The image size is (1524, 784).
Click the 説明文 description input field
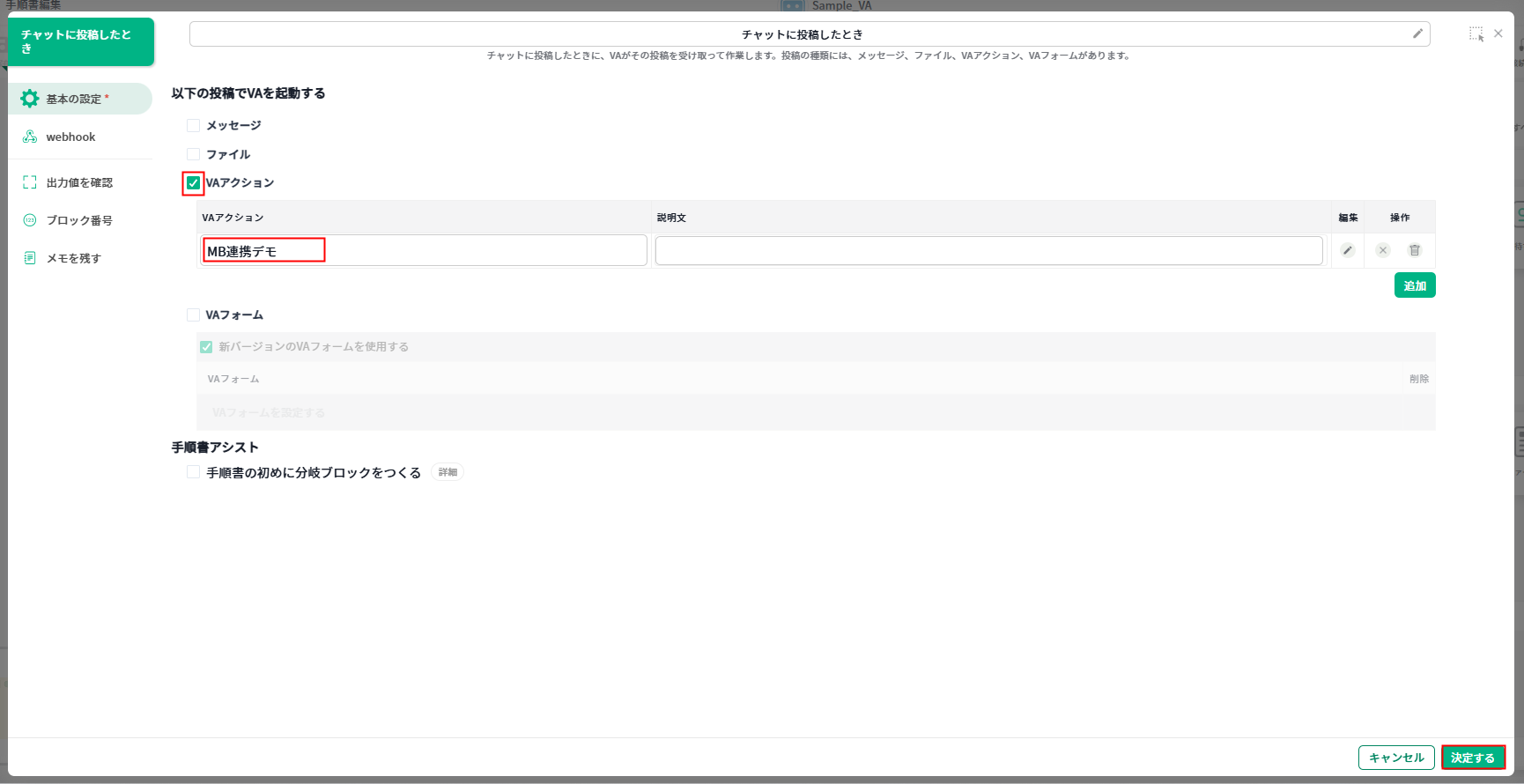988,251
